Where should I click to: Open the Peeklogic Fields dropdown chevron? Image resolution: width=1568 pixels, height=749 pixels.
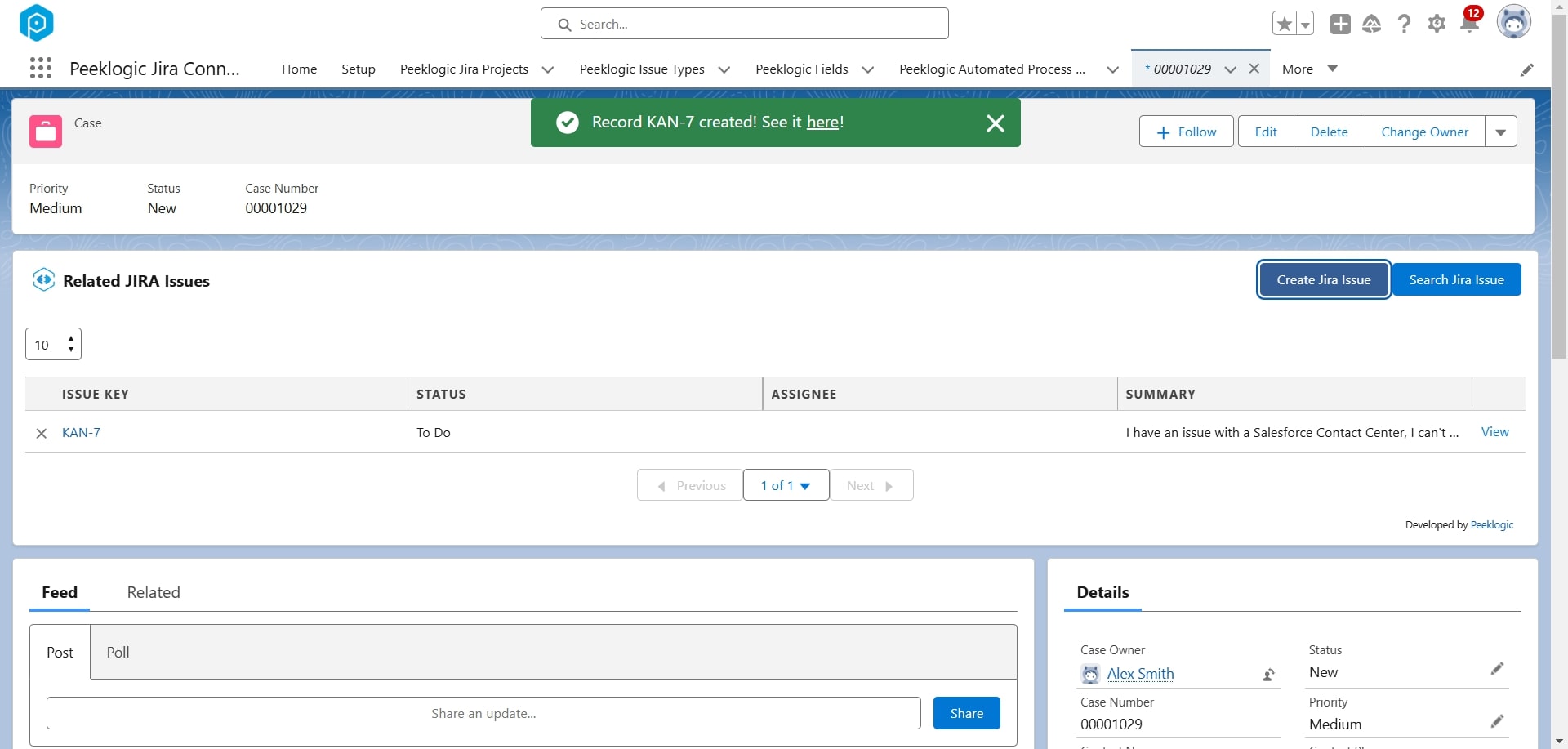pos(868,69)
